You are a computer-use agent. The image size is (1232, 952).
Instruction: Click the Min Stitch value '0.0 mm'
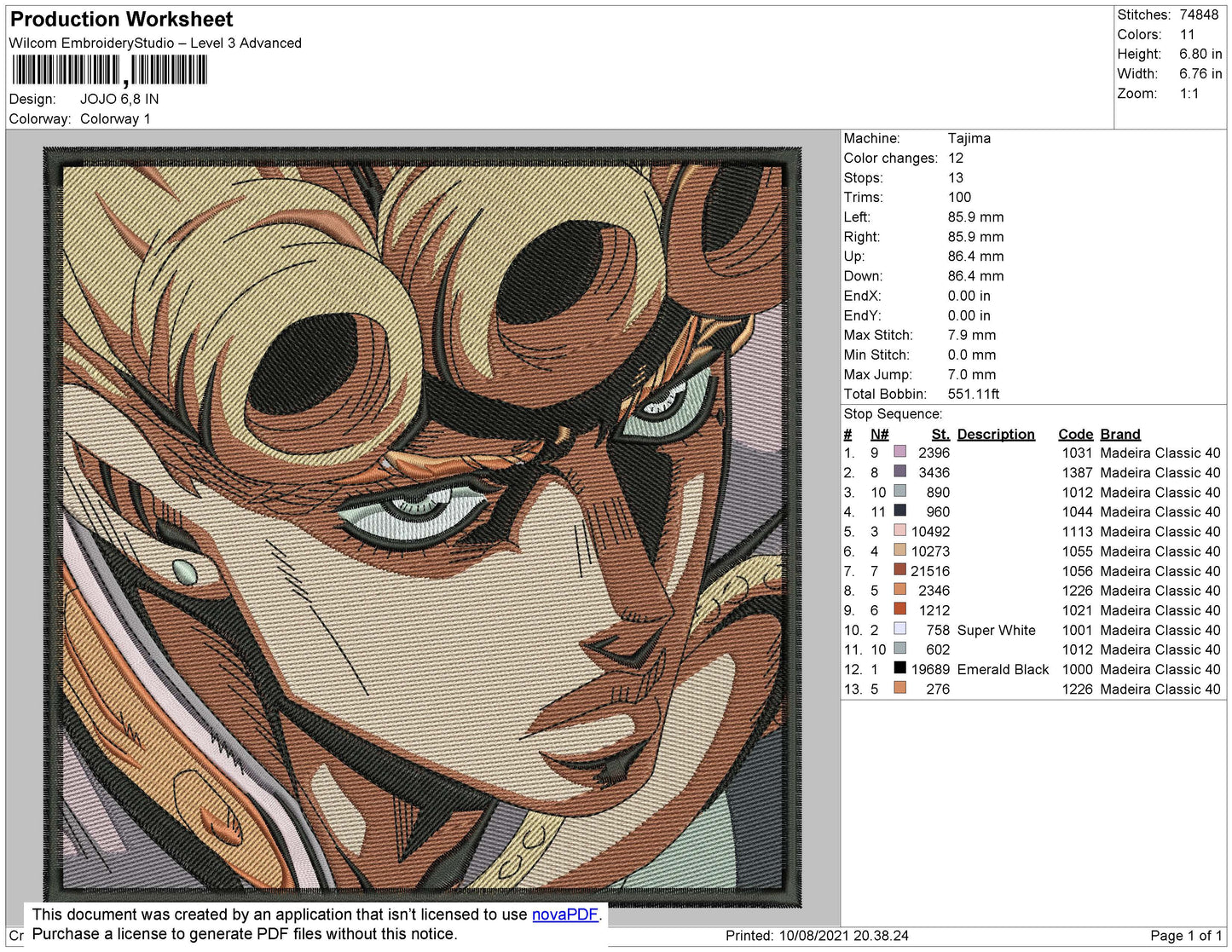pyautogui.click(x=972, y=355)
